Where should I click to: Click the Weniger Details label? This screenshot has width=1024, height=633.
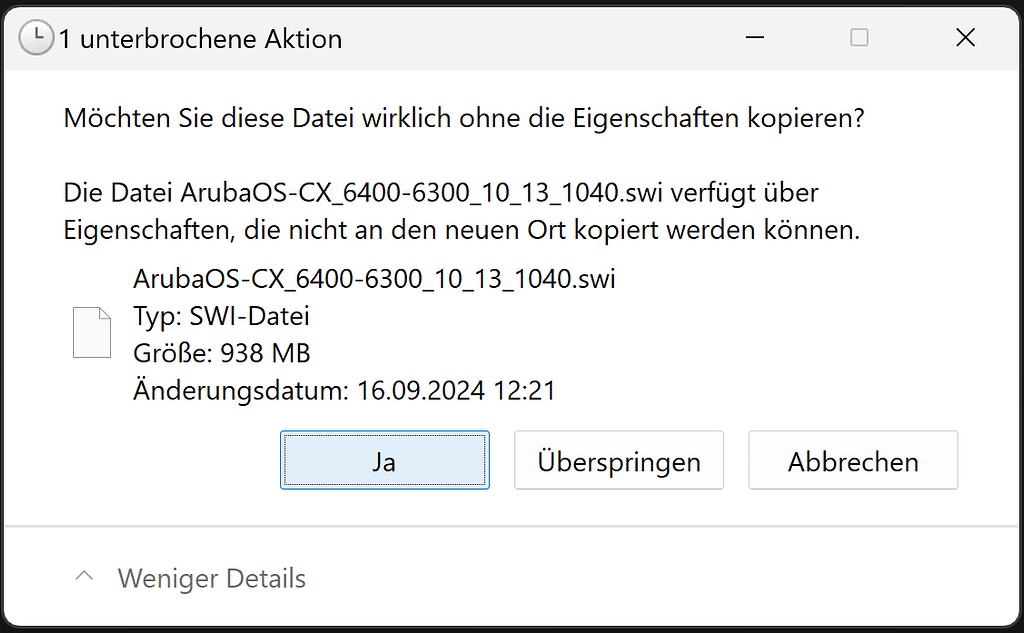click(x=212, y=579)
